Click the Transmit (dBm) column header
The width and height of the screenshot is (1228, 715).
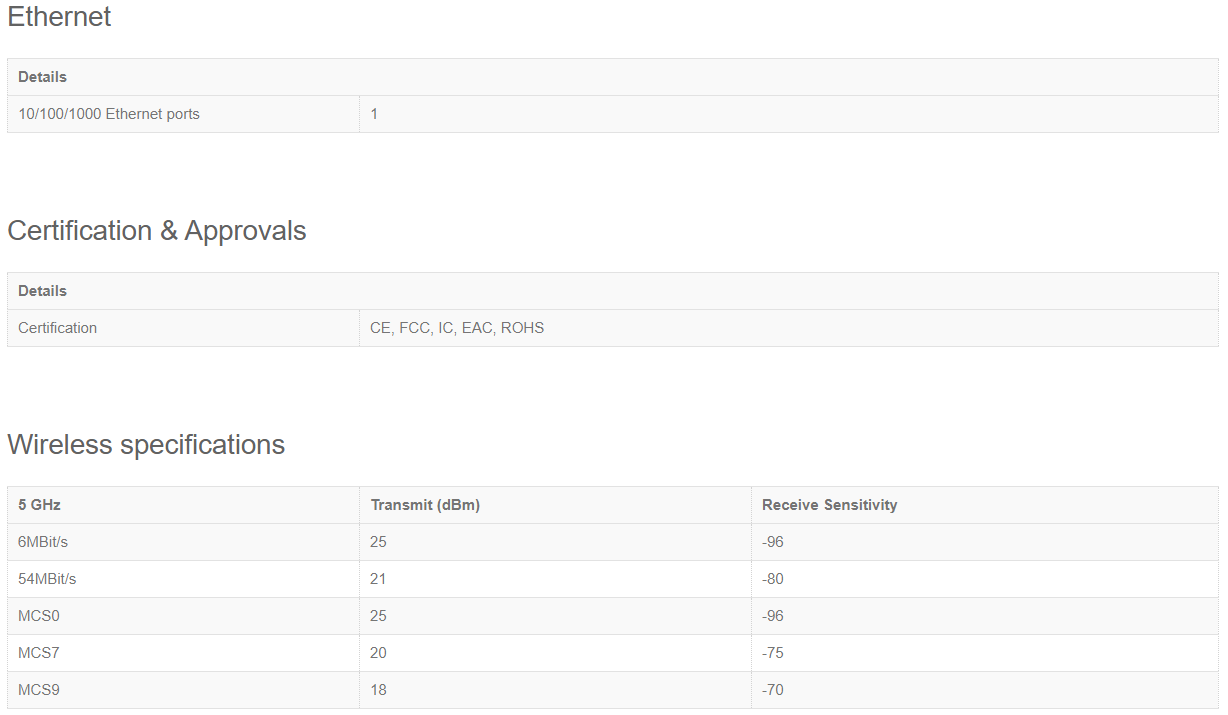pyautogui.click(x=425, y=505)
